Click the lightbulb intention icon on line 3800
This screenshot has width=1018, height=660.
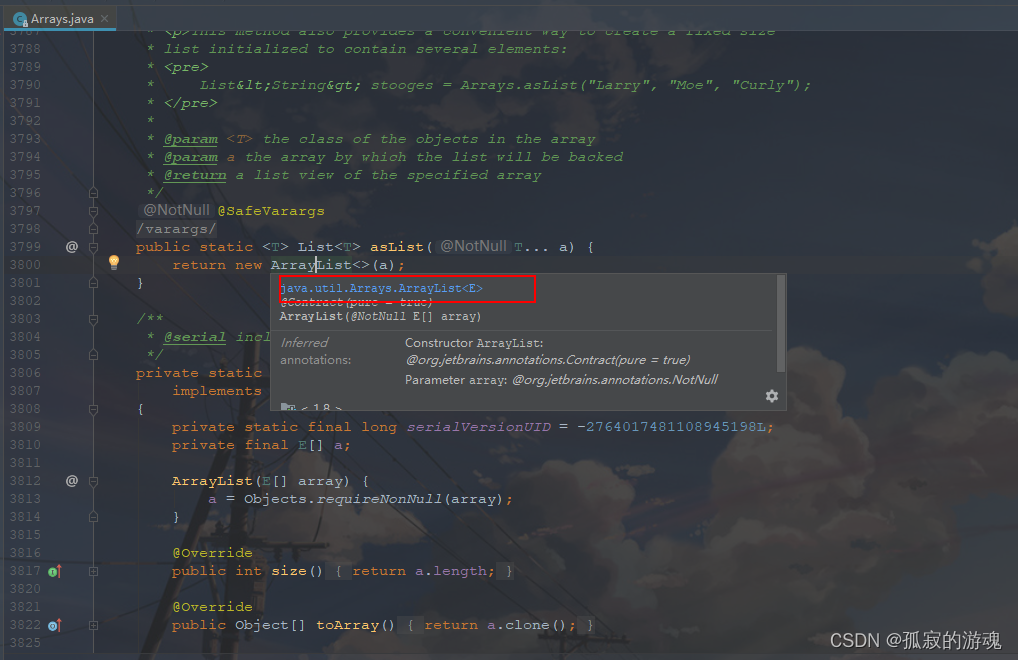pyautogui.click(x=114, y=263)
